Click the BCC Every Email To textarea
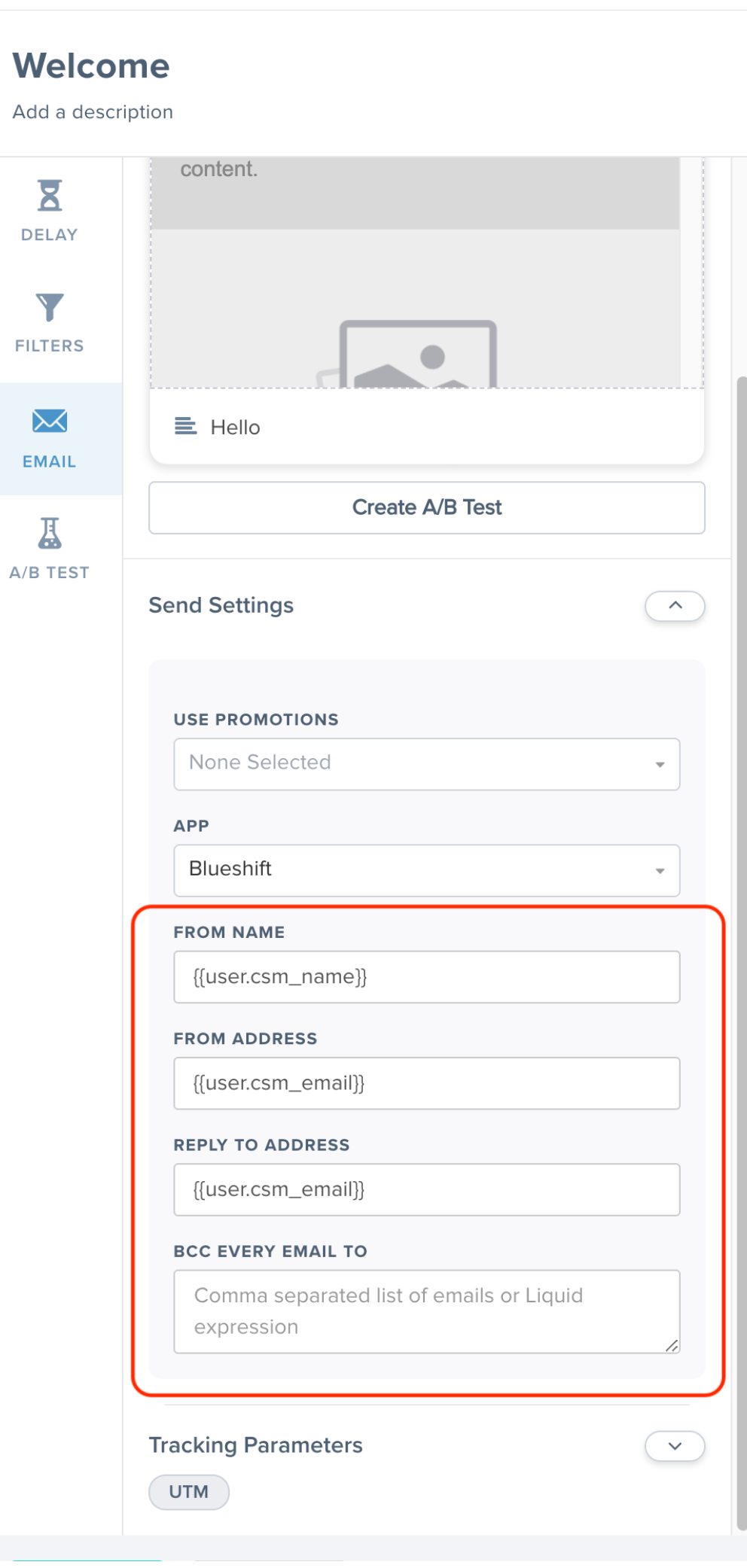This screenshot has width=747, height=1568. click(427, 1311)
